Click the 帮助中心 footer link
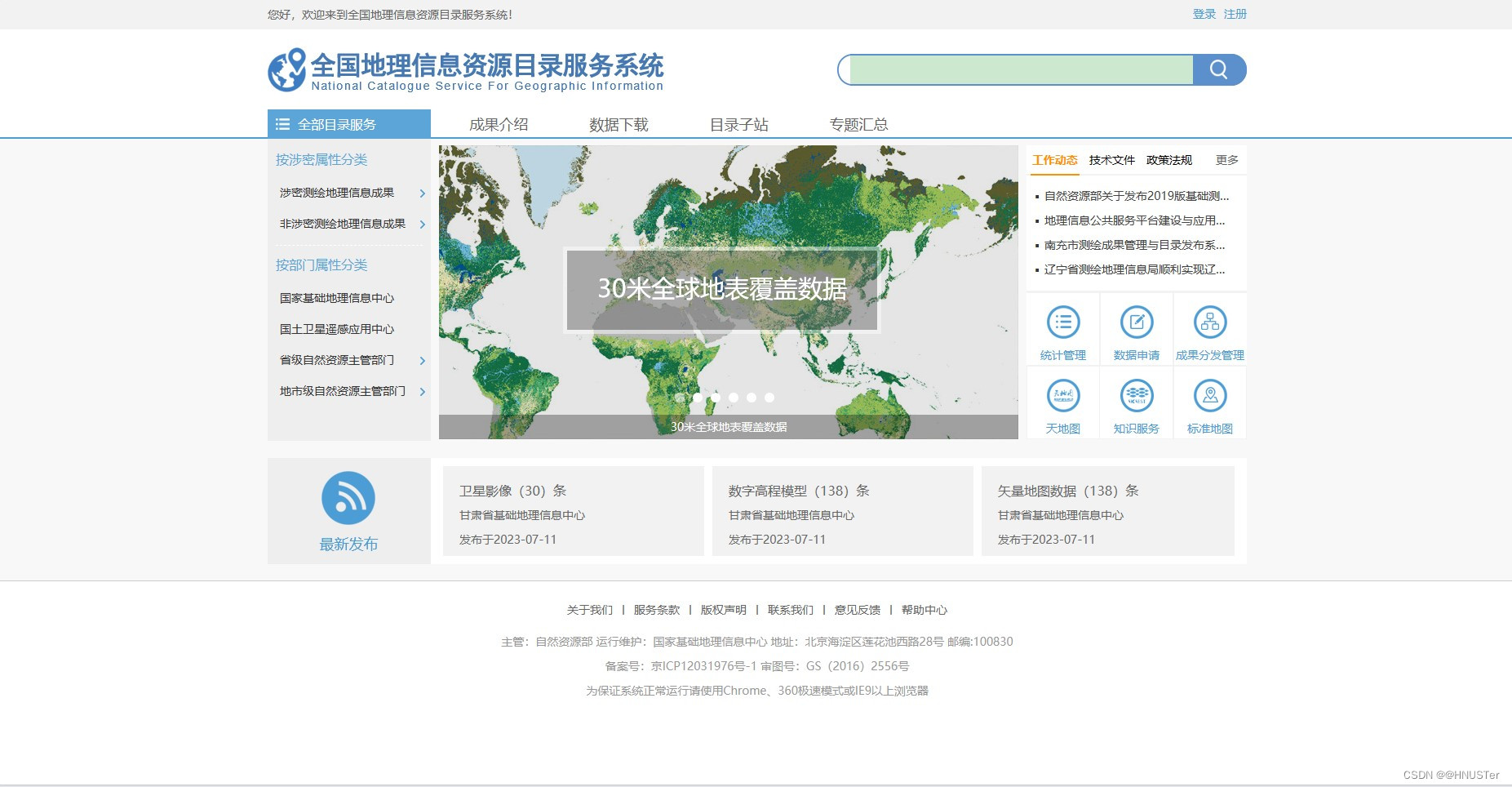 [x=924, y=610]
